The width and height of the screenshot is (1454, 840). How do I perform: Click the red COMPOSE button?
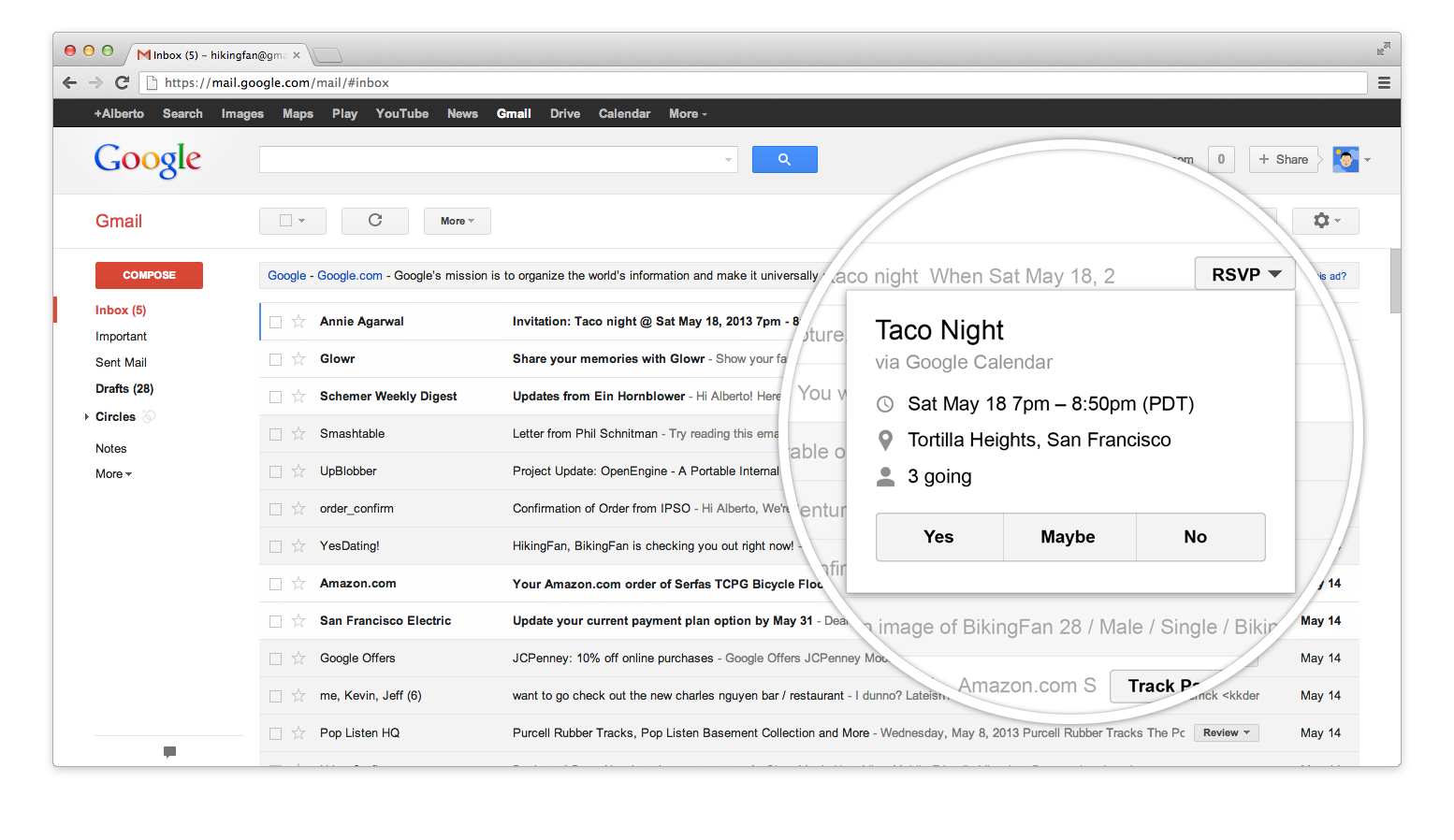pyautogui.click(x=149, y=275)
